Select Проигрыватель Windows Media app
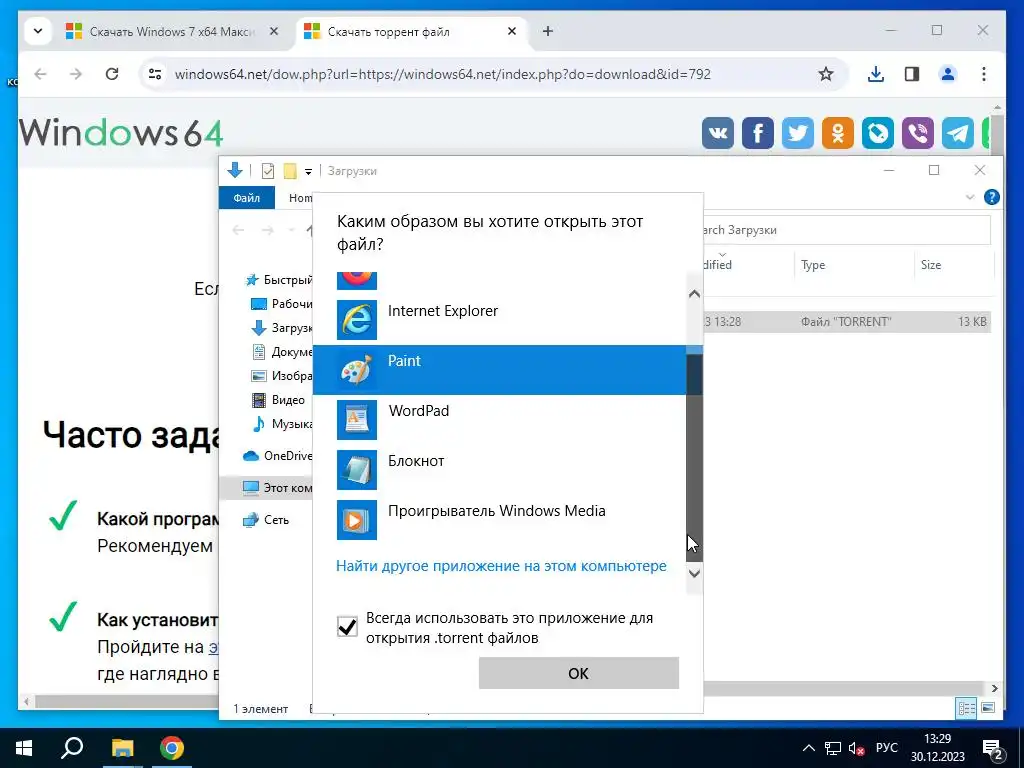 pos(500,519)
